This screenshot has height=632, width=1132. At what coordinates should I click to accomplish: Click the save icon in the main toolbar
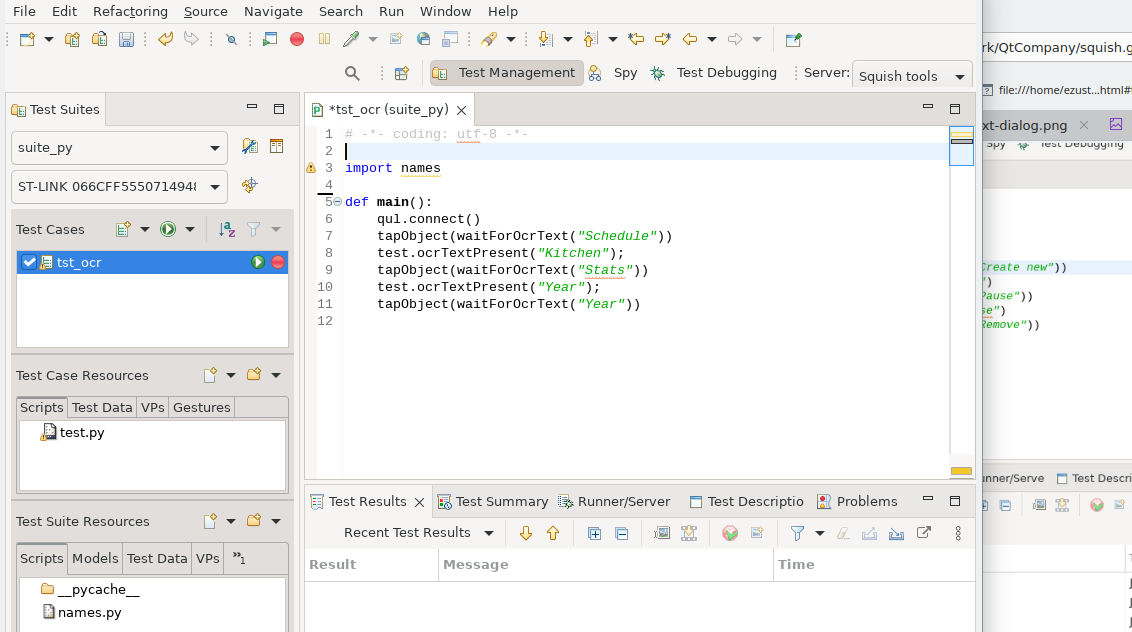point(127,40)
